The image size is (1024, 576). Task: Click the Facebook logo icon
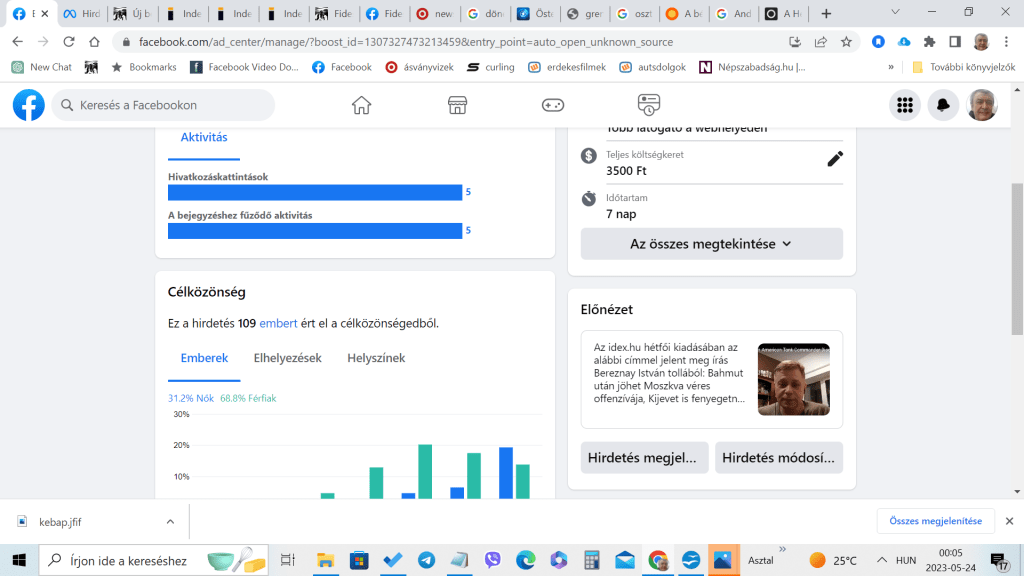click(29, 105)
